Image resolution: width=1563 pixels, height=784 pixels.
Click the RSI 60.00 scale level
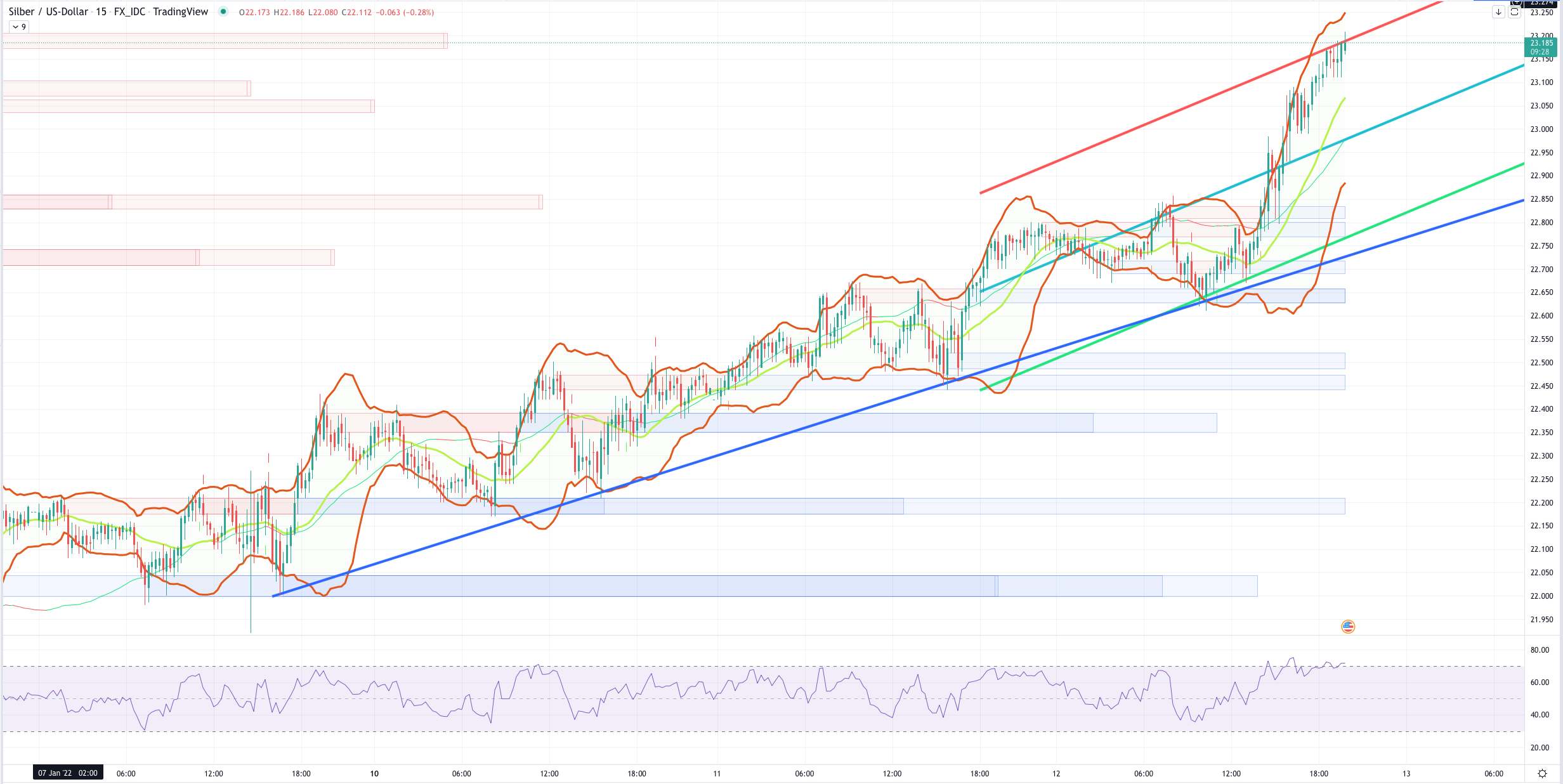pos(1540,683)
